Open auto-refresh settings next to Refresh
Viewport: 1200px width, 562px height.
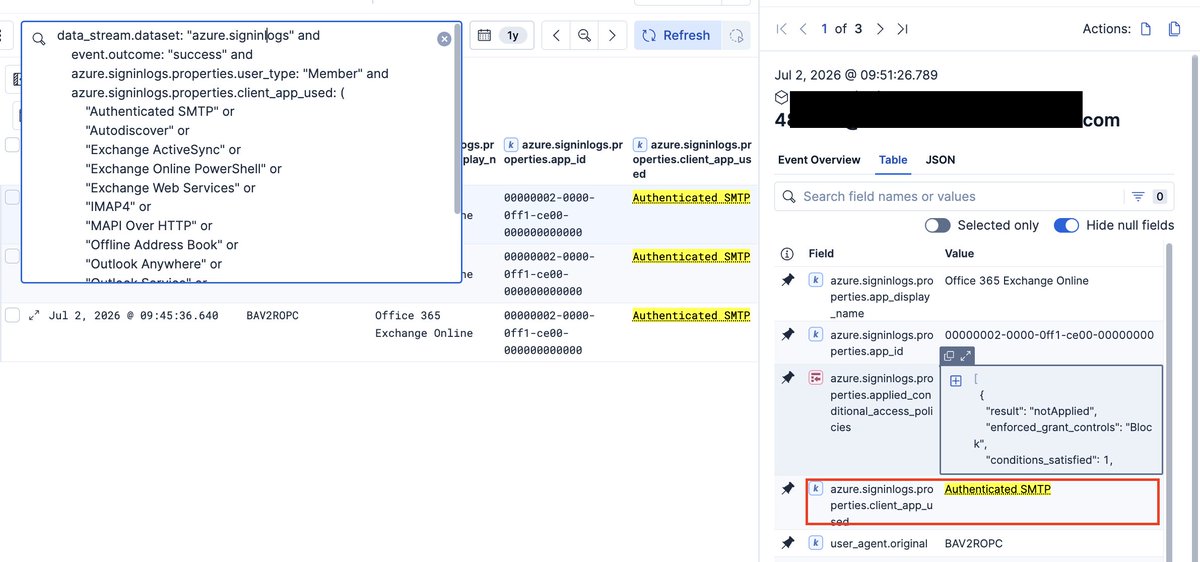(x=737, y=35)
